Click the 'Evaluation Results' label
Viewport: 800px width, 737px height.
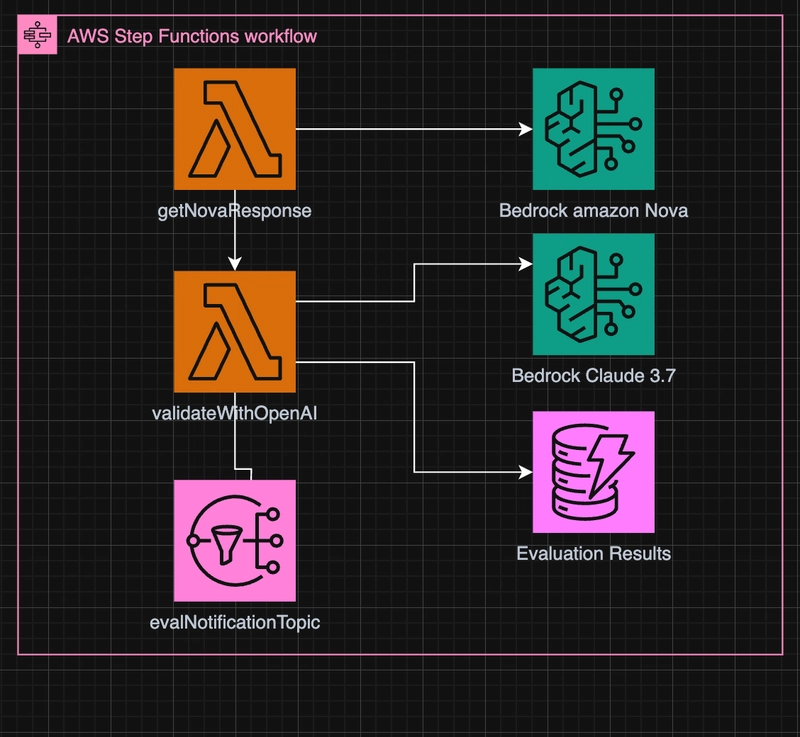pyautogui.click(x=593, y=553)
